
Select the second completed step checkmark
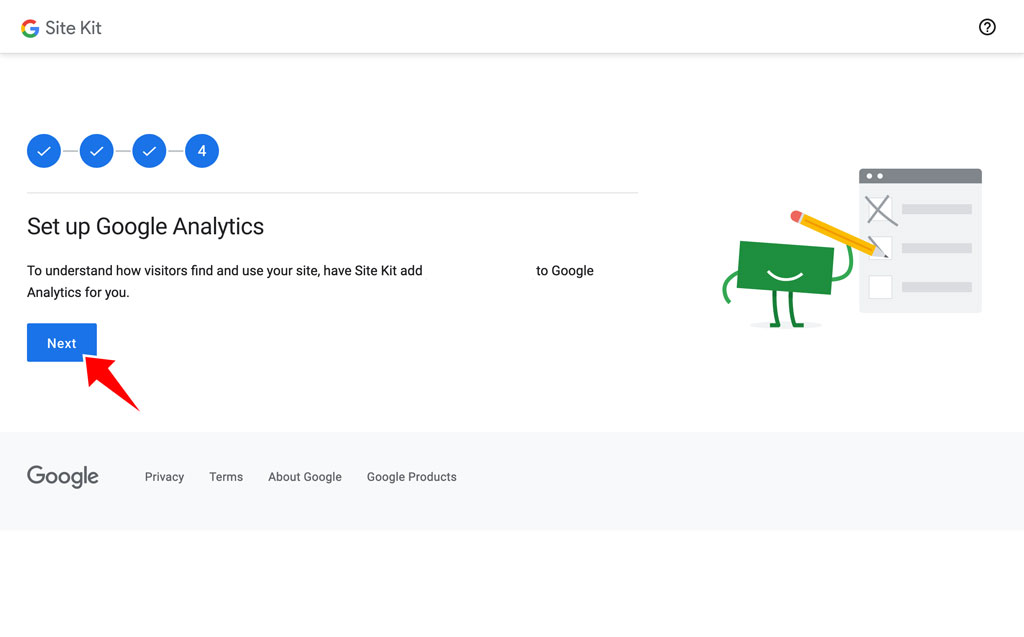[x=97, y=151]
